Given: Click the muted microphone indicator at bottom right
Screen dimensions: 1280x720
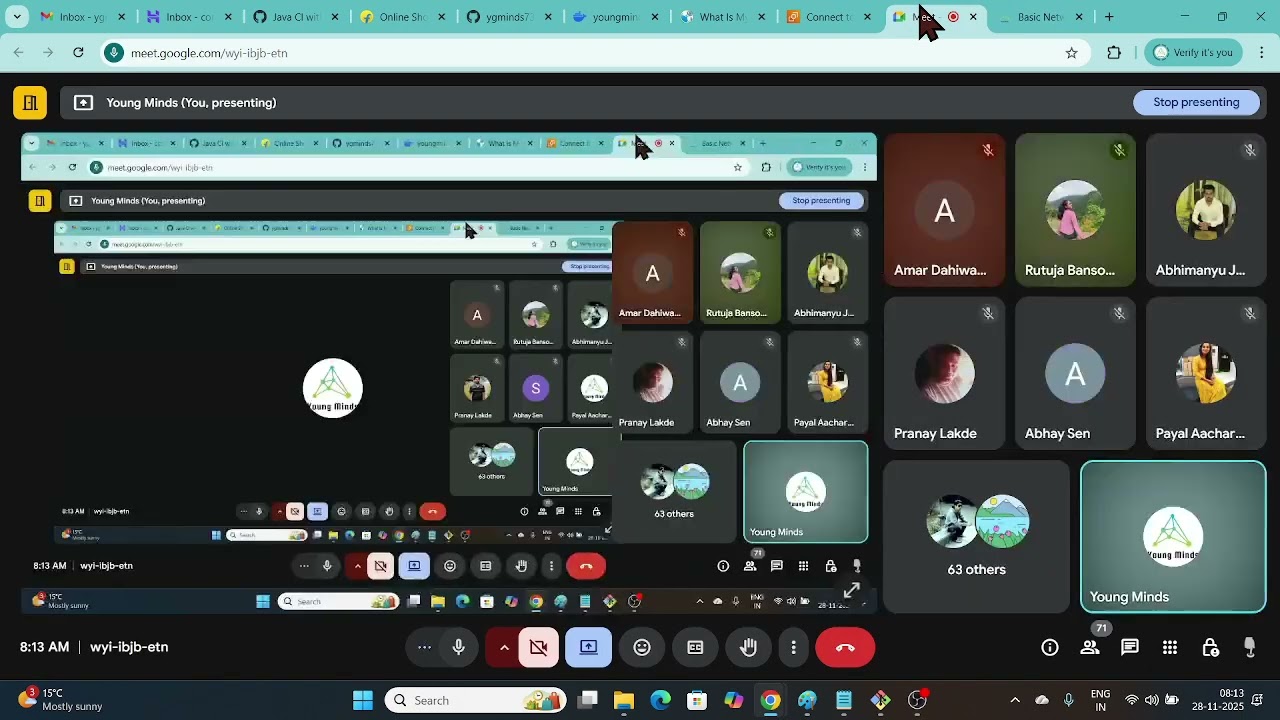Looking at the screenshot, I should (1250, 647).
